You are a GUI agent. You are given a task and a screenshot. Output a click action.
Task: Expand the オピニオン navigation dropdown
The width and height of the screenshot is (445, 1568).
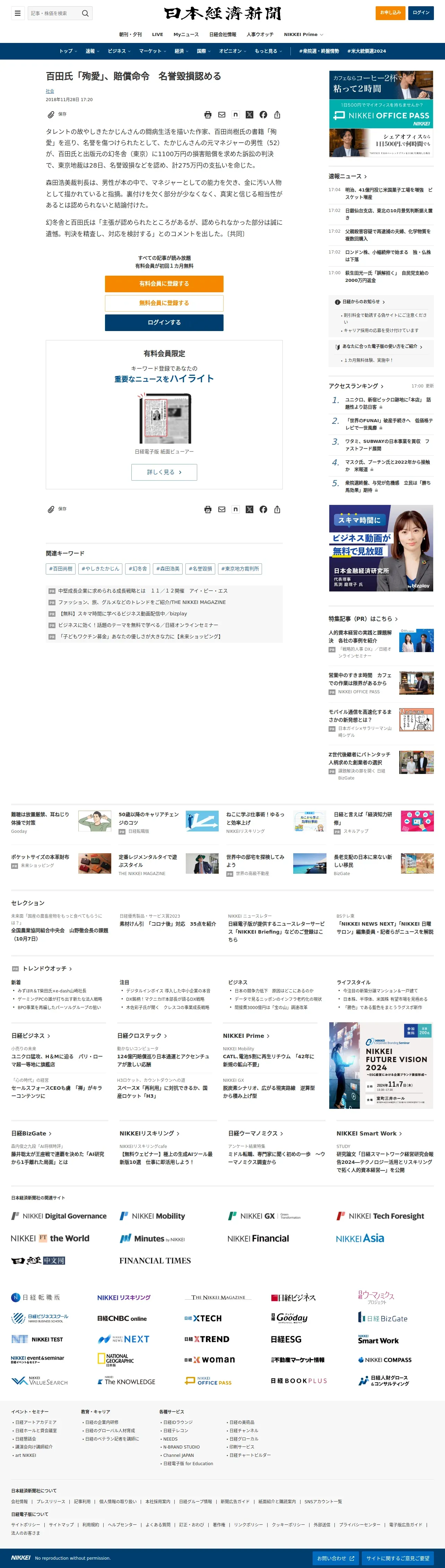[233, 51]
